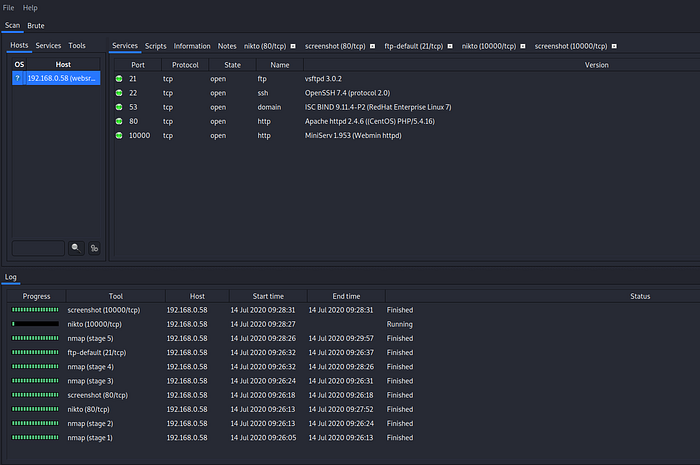Click progress bar of running nikto (10000/tcp)
Image resolution: width=700 pixels, height=465 pixels.
pos(36,324)
